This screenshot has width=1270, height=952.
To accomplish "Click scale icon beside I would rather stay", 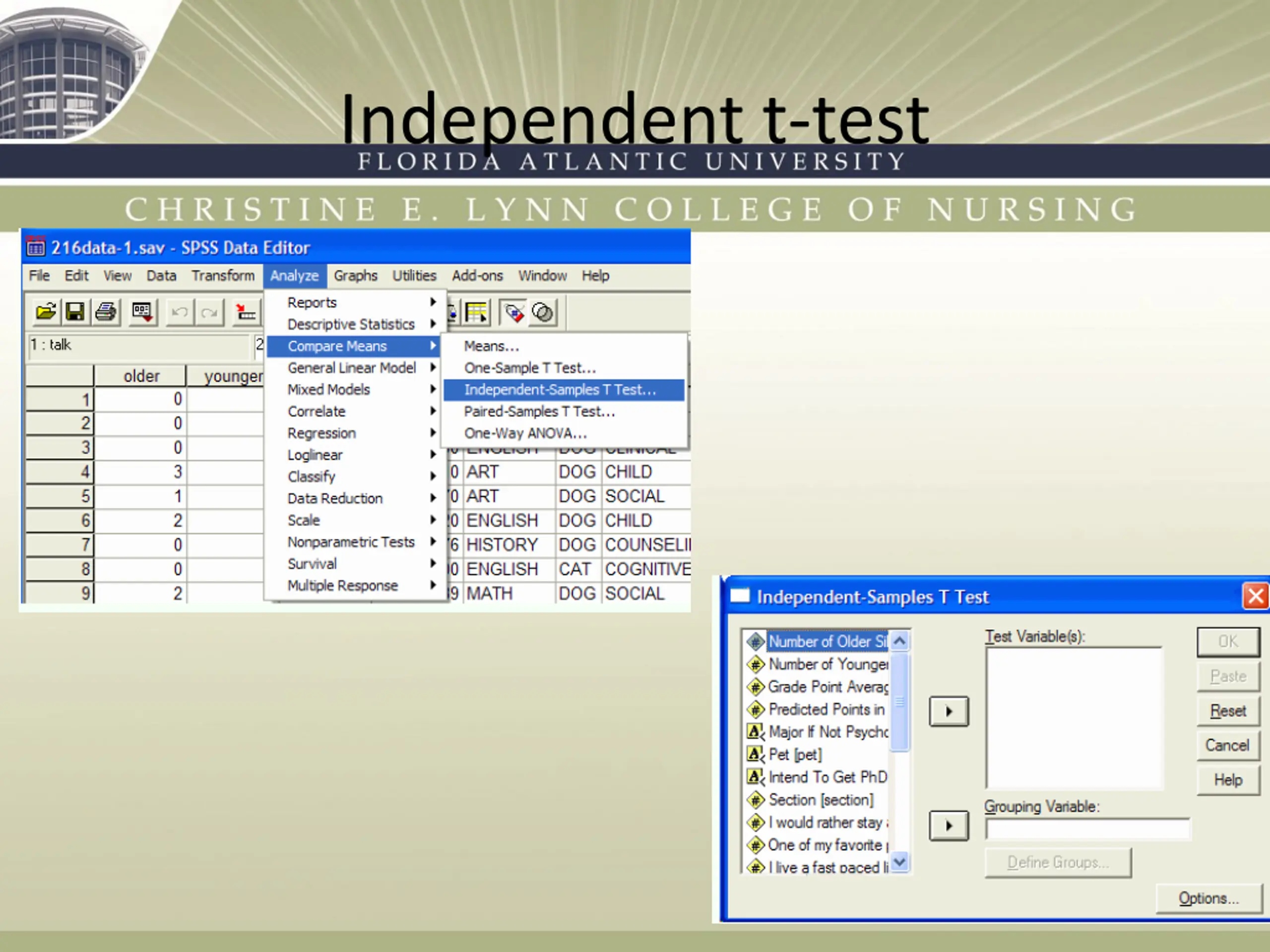I will pyautogui.click(x=756, y=822).
